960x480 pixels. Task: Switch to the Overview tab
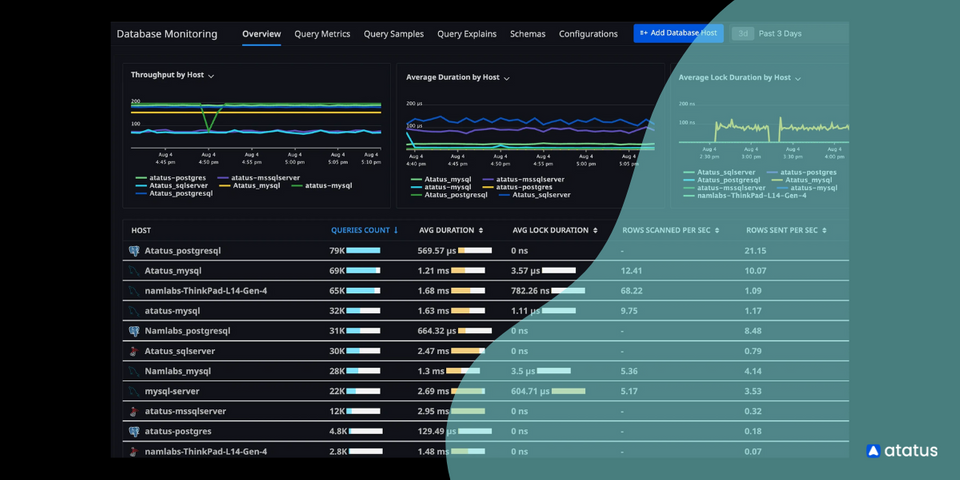[261, 34]
